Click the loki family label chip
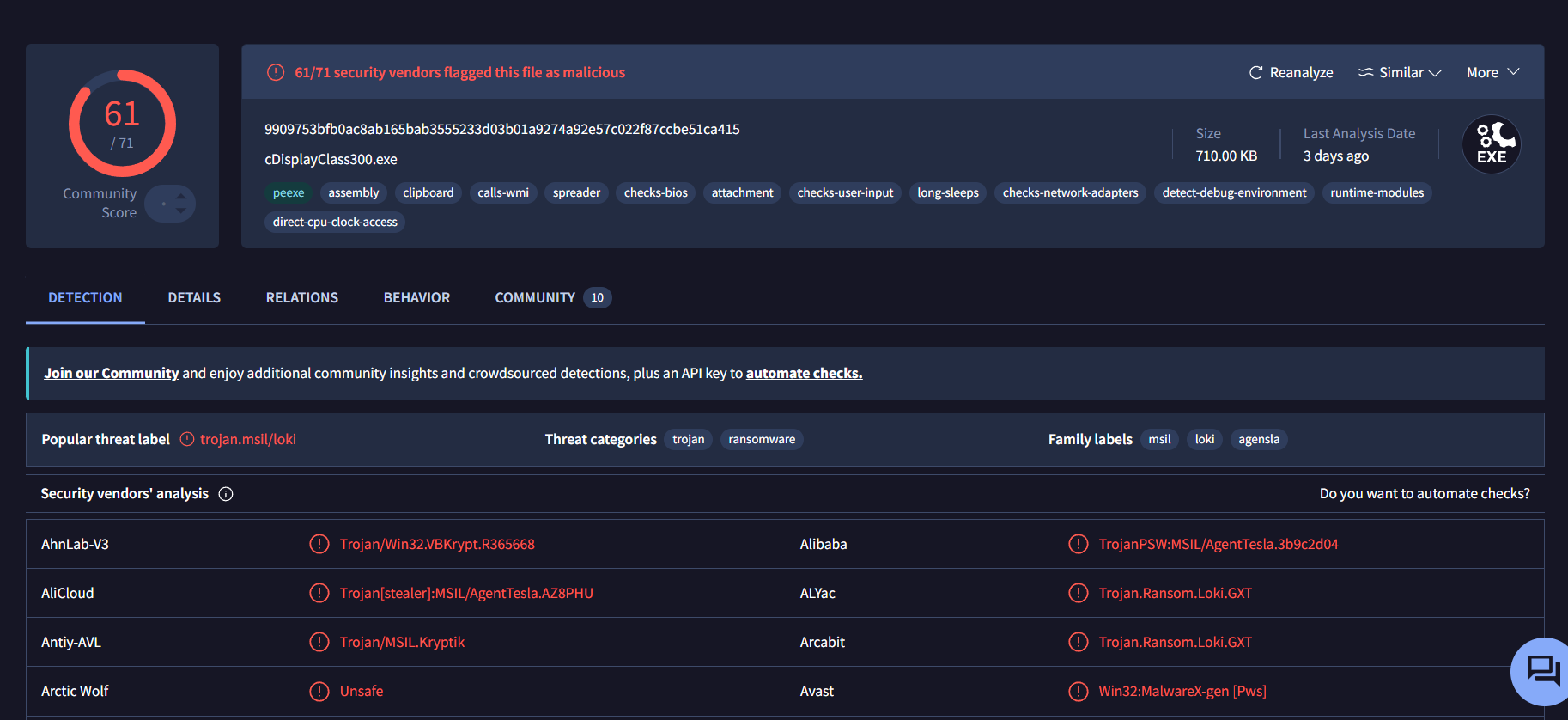This screenshot has height=720, width=1568. [1205, 439]
